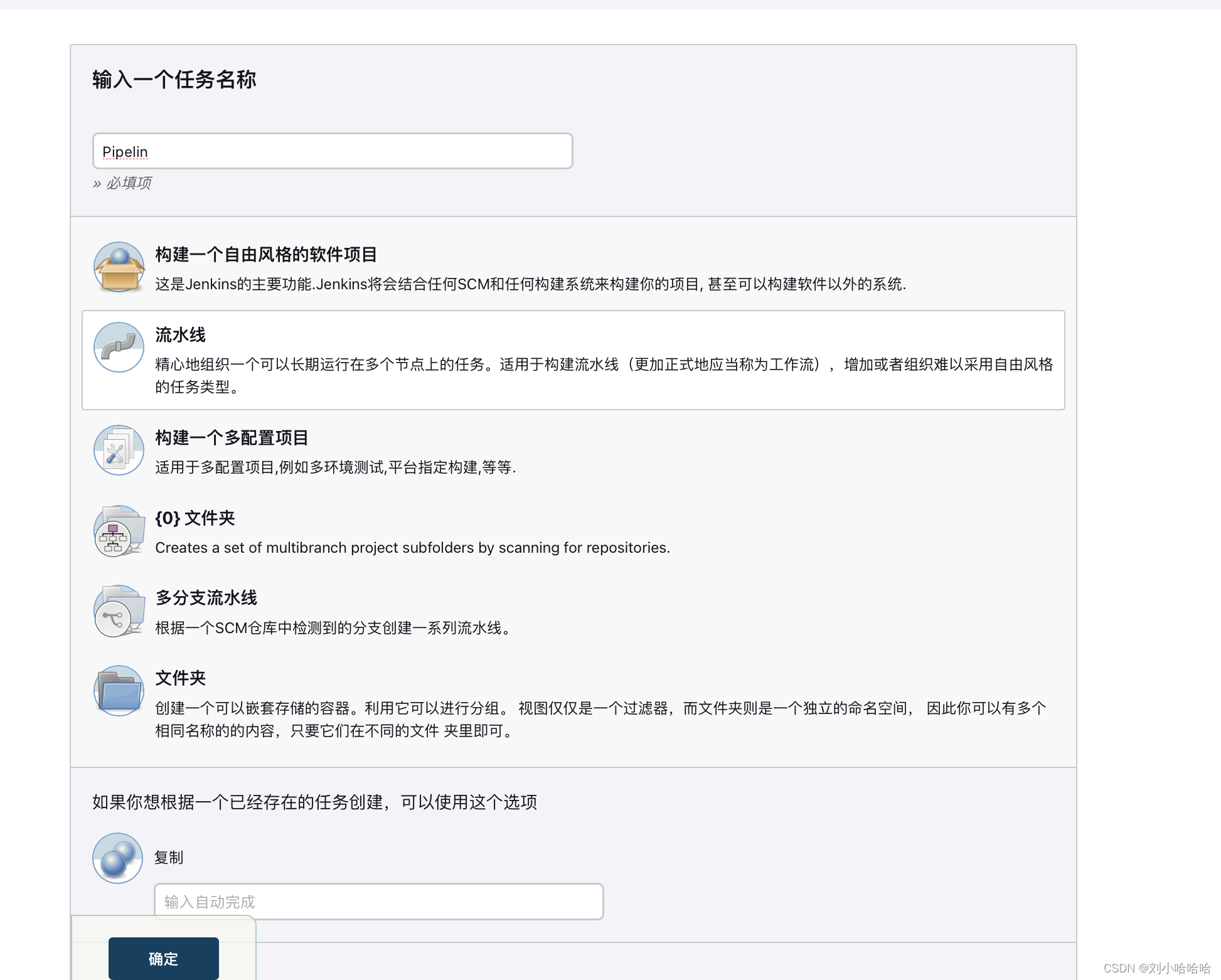The height and width of the screenshot is (980, 1221).
Task: Click the Freestyle project box icon
Action: pyautogui.click(x=119, y=267)
